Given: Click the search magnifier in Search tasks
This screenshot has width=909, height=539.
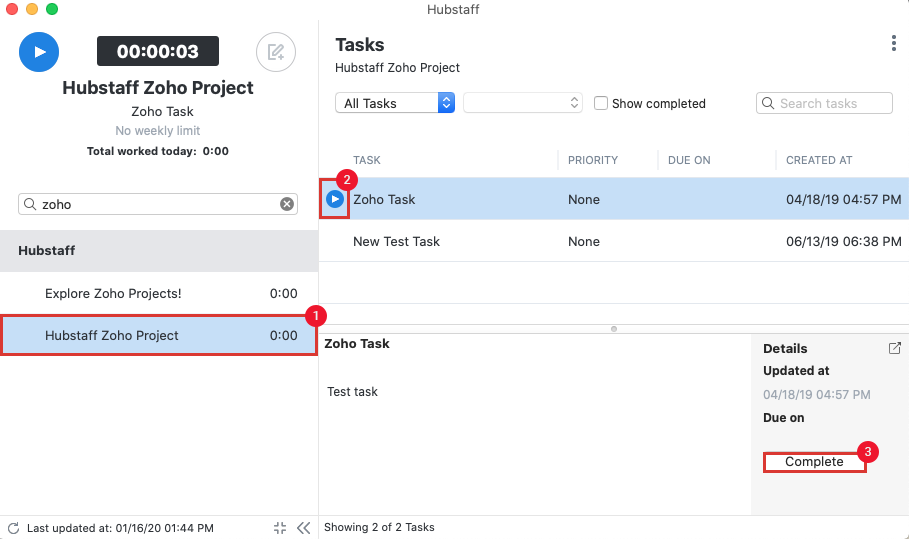Looking at the screenshot, I should click(768, 103).
